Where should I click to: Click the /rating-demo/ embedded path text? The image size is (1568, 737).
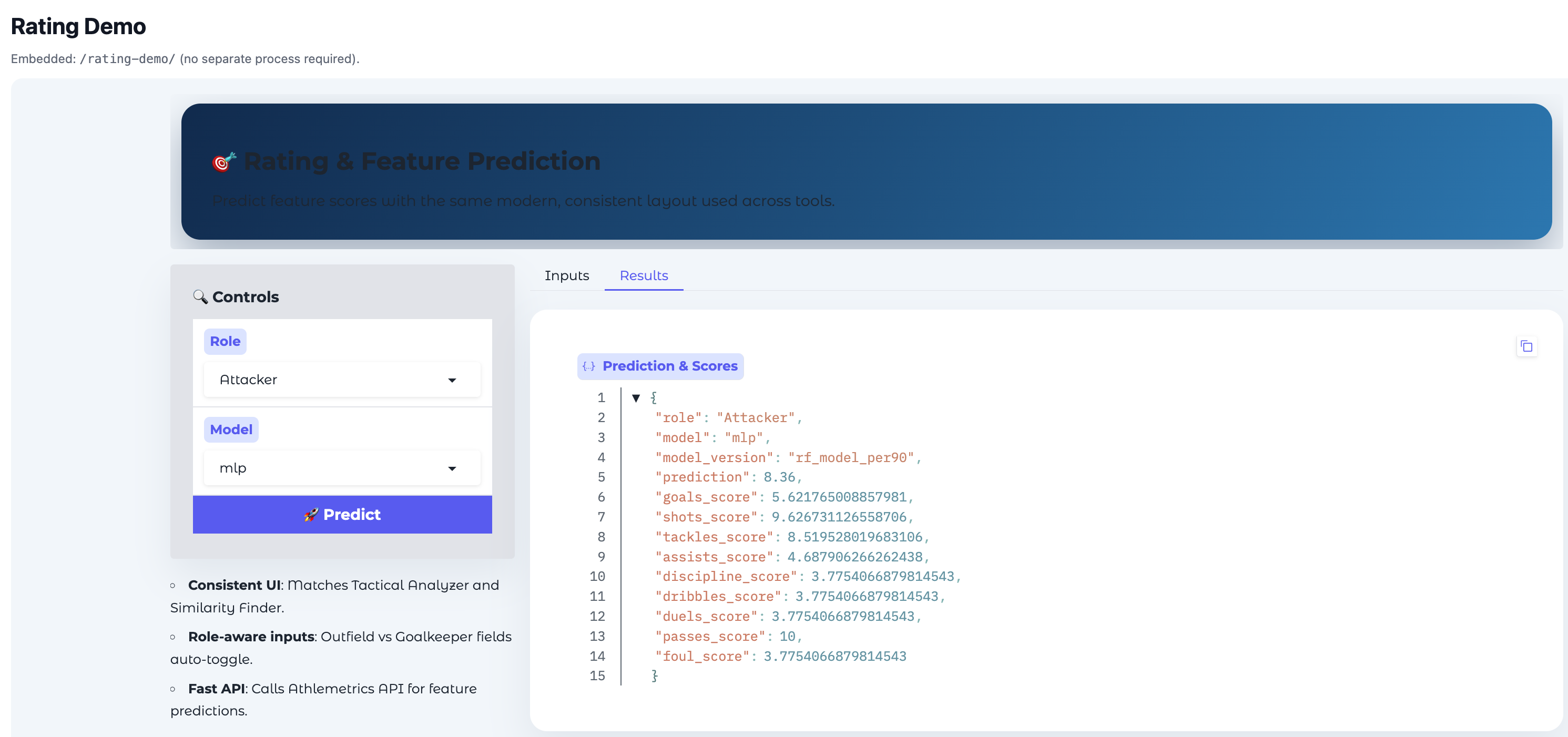pyautogui.click(x=127, y=59)
